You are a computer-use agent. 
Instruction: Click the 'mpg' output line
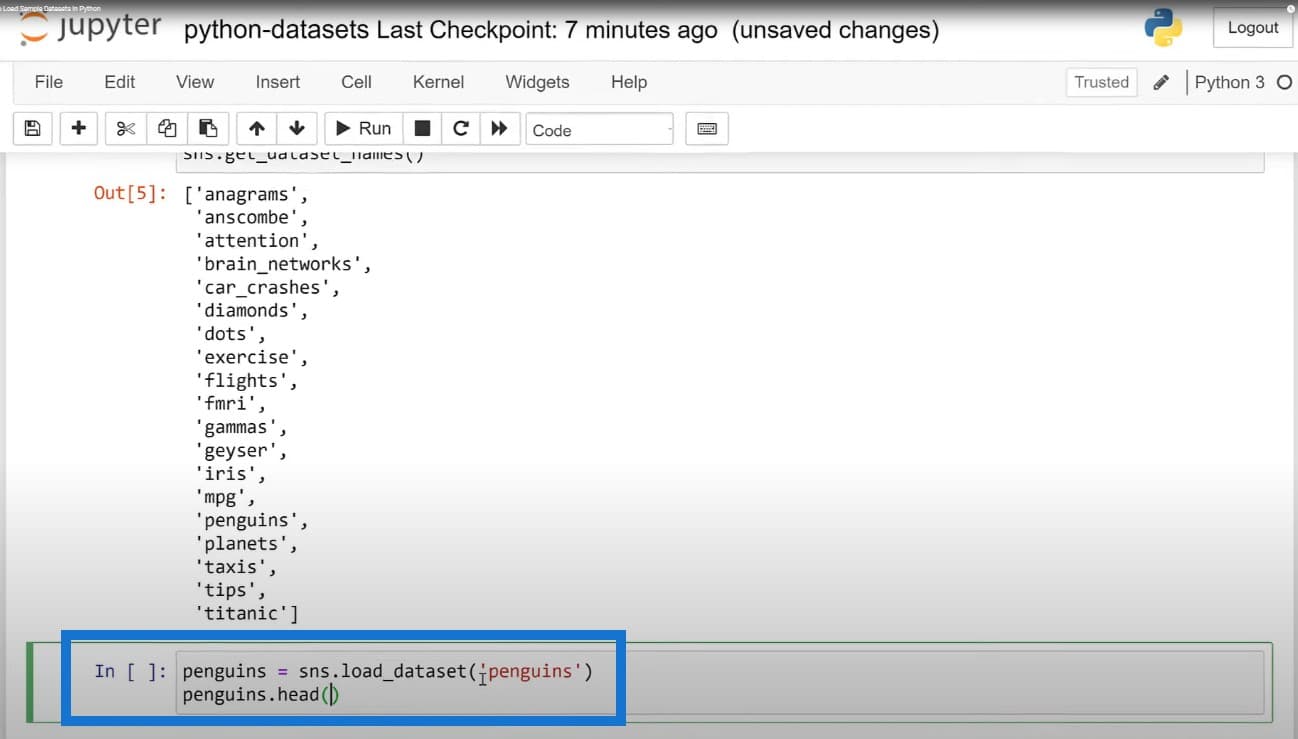[225, 496]
